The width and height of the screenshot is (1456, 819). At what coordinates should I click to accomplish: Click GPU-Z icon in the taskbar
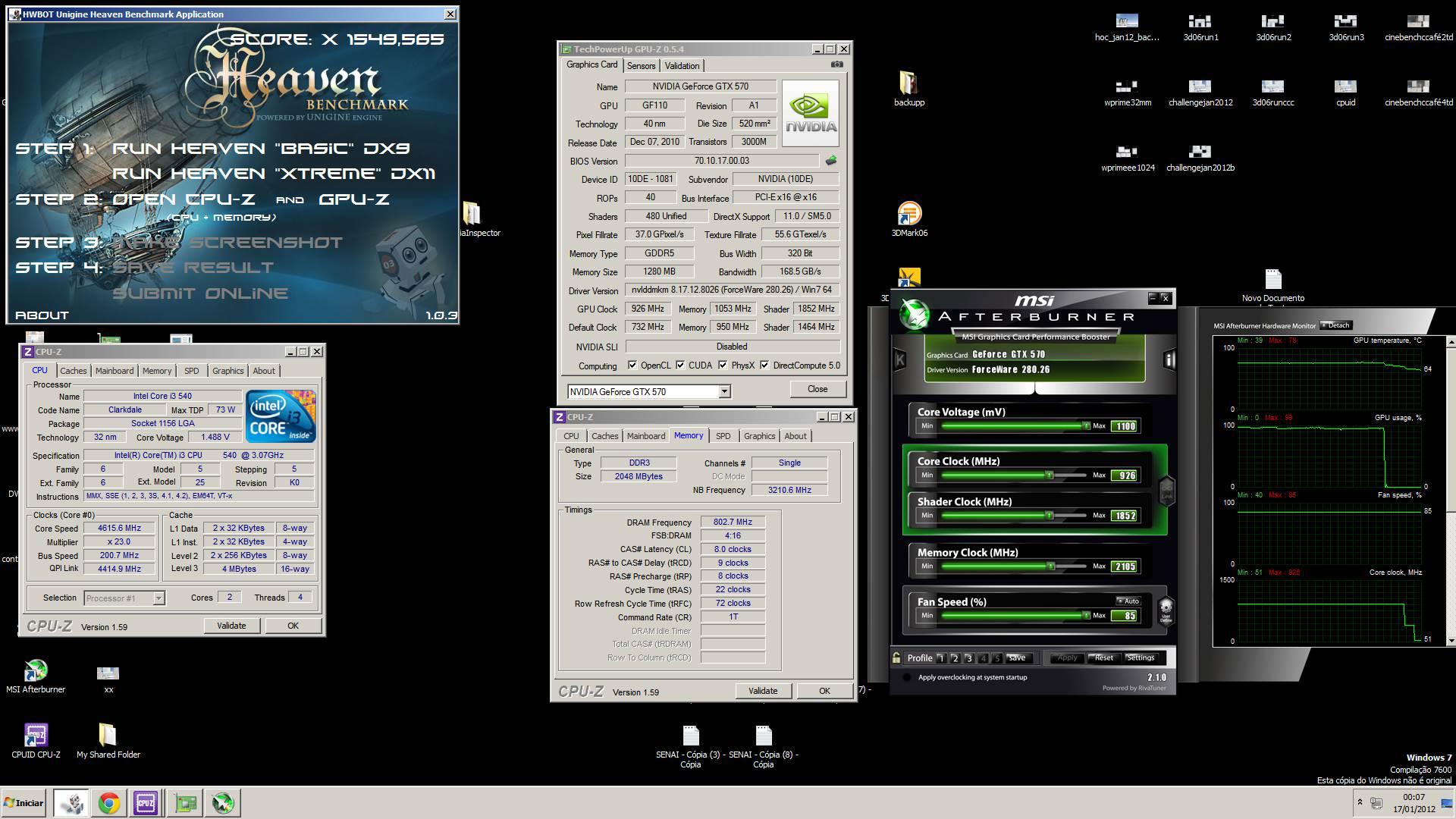click(x=186, y=803)
